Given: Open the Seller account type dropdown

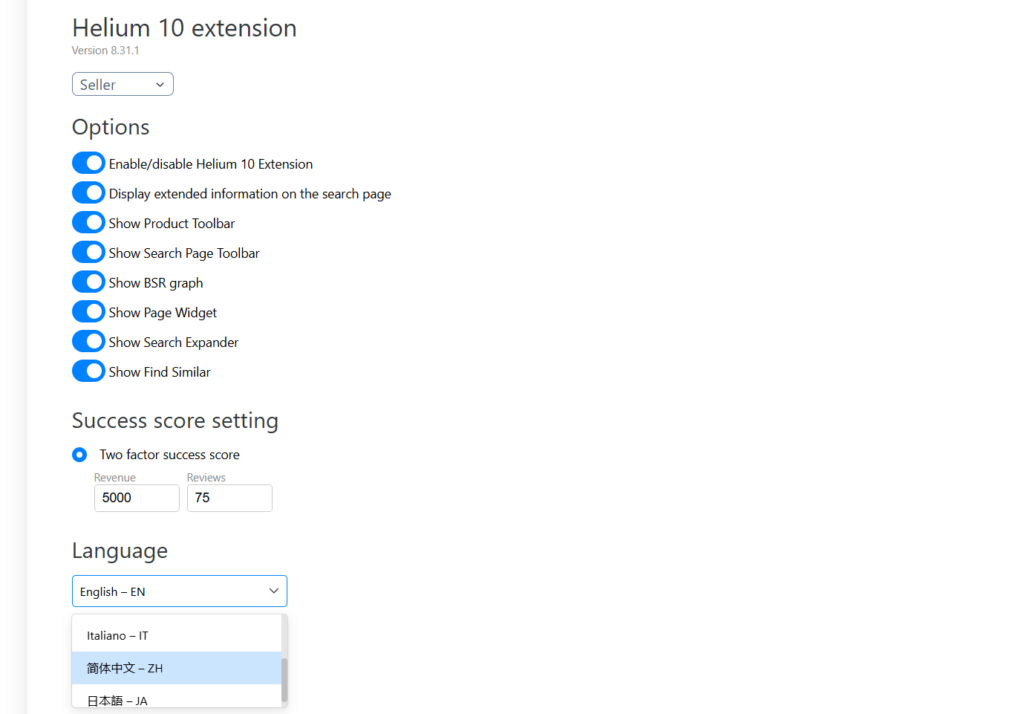Looking at the screenshot, I should pos(122,85).
